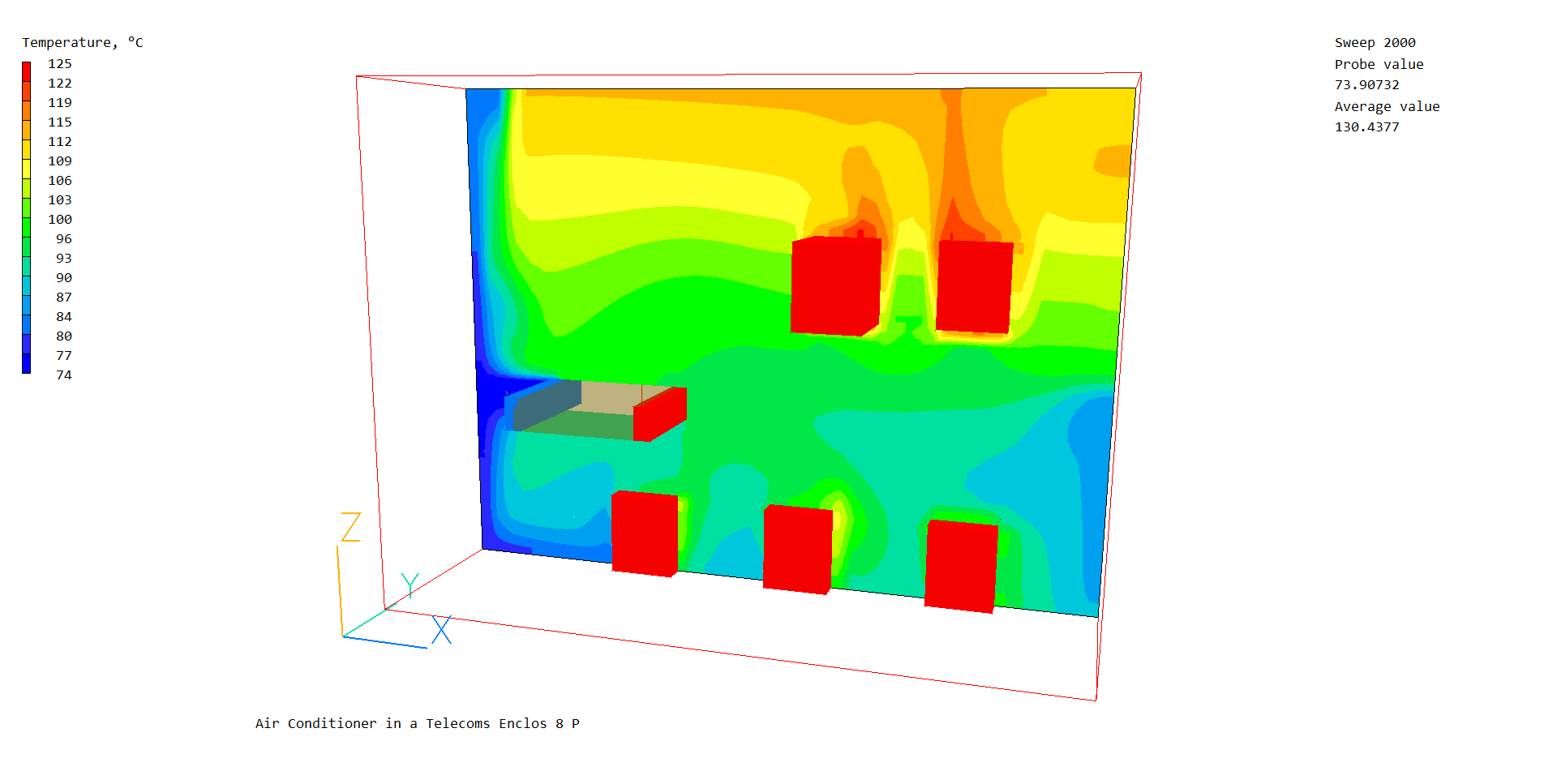This screenshot has width=1557, height=784.
Task: Click the average reading 130.4377
Action: click(1366, 127)
